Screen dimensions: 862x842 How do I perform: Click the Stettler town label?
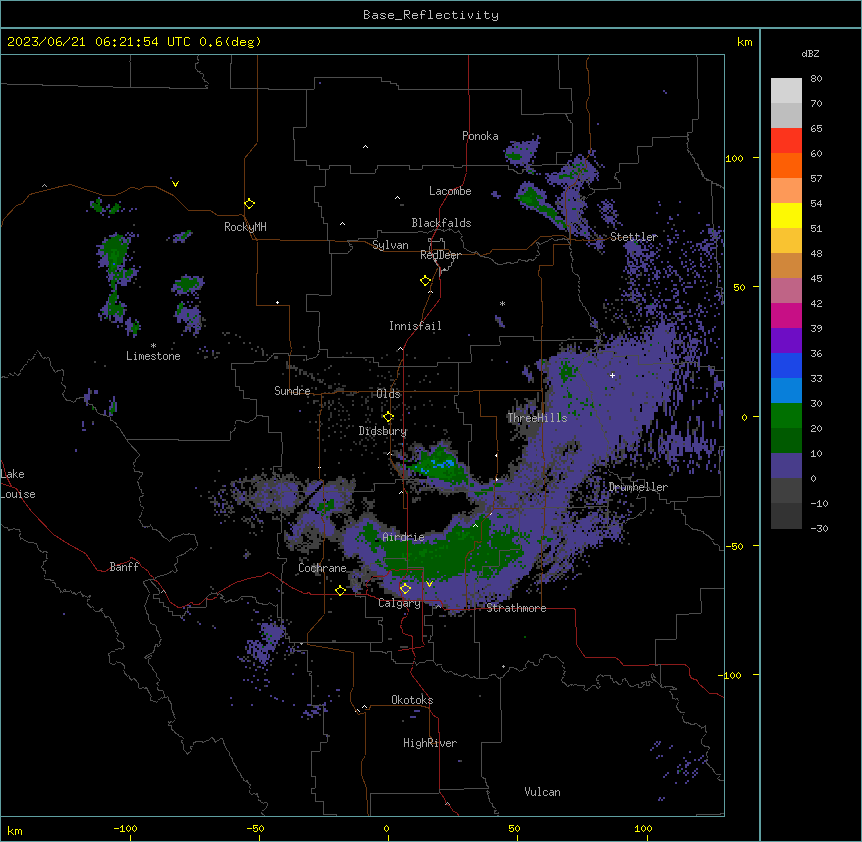pyautogui.click(x=634, y=237)
